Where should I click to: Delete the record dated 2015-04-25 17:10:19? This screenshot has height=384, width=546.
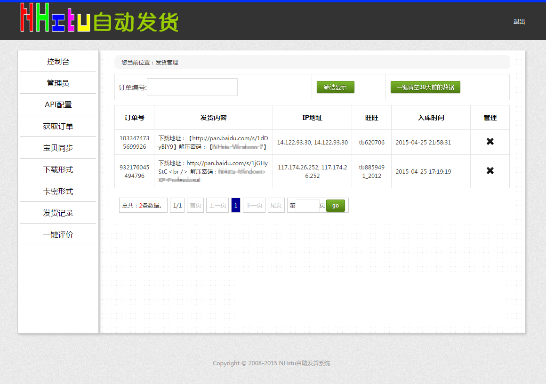point(490,171)
